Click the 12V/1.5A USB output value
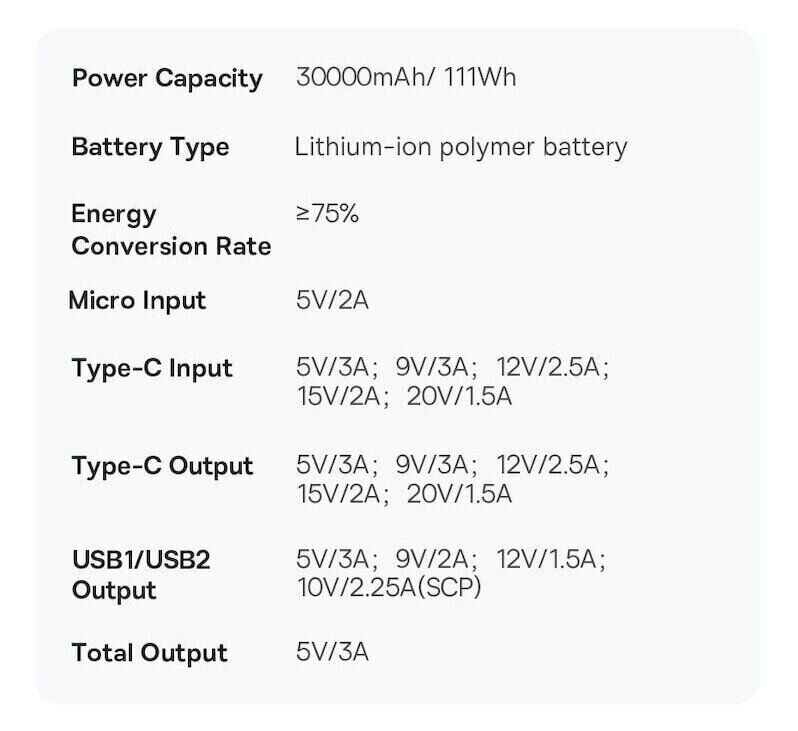The image size is (798, 731). coord(549,560)
